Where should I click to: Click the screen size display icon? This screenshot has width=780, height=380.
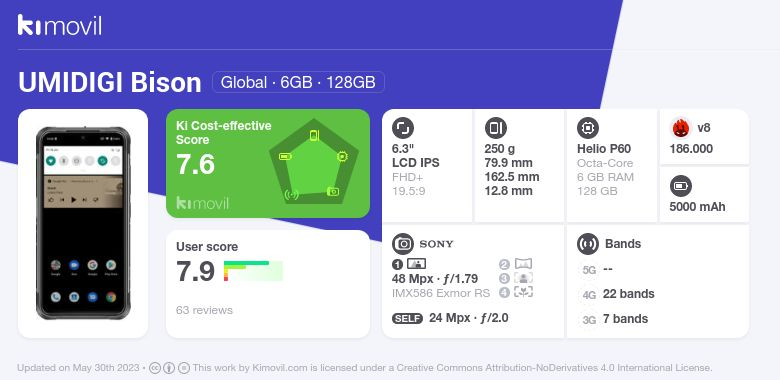click(x=403, y=128)
